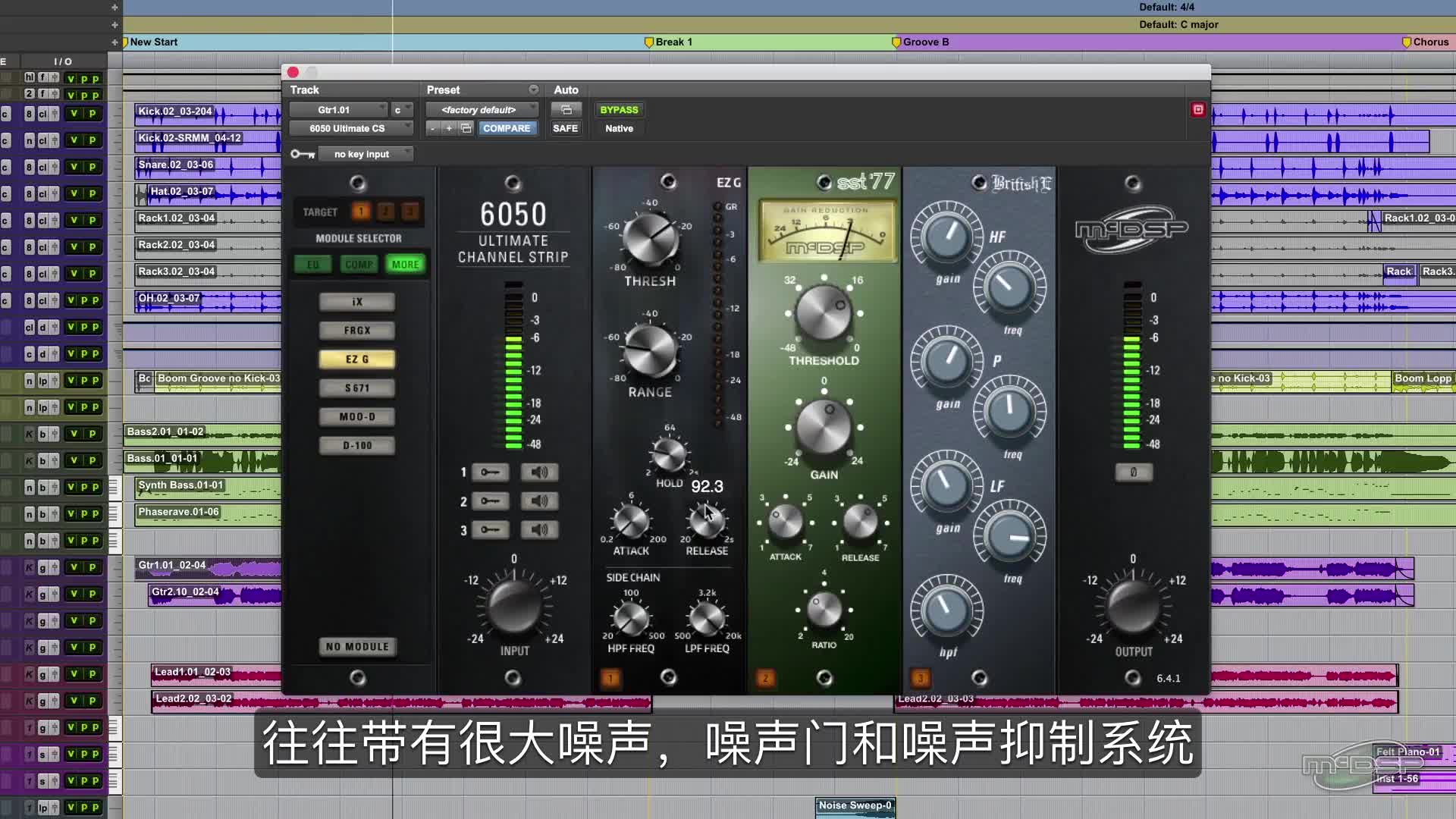This screenshot has height=819, width=1456.
Task: Click the key icon for row 3
Action: [490, 530]
